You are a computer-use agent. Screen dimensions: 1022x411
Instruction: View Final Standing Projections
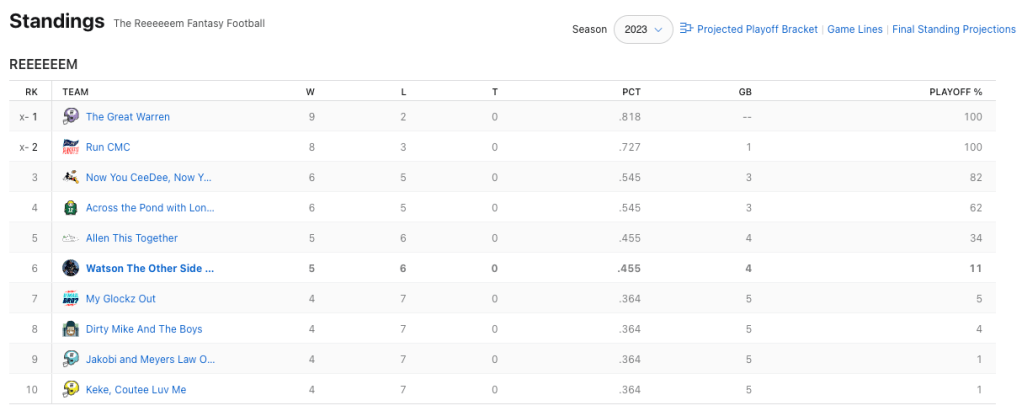[x=953, y=30]
